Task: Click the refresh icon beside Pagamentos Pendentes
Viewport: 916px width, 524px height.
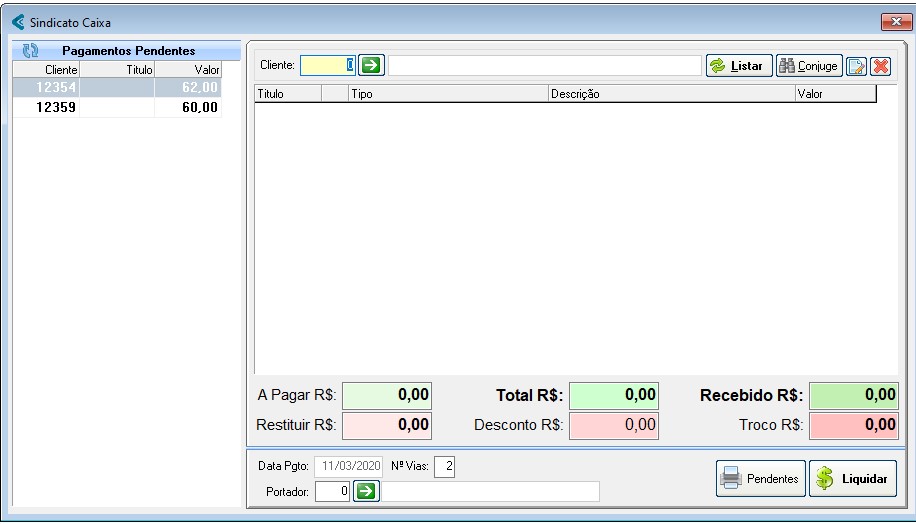Action: point(30,50)
